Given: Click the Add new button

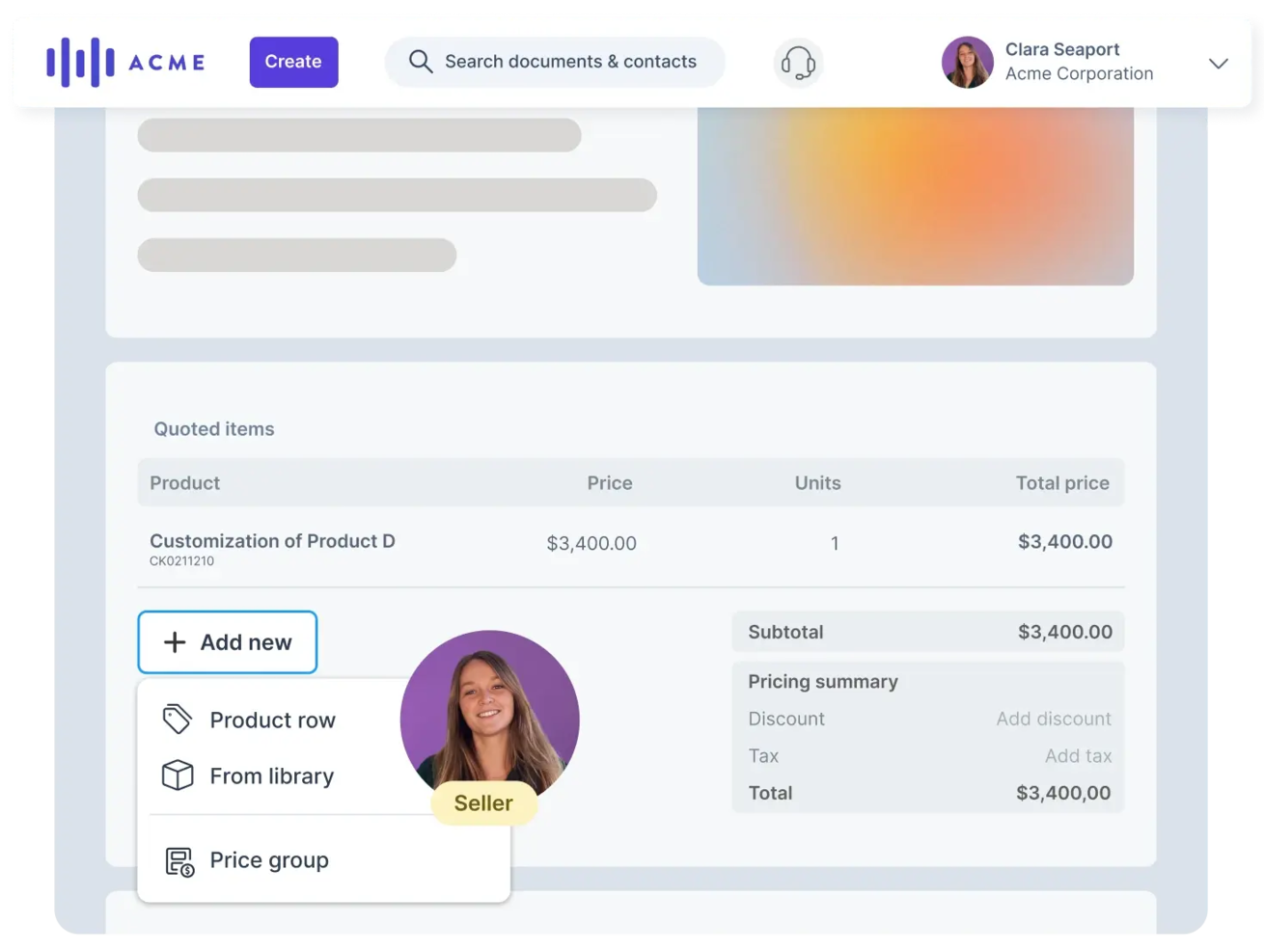Looking at the screenshot, I should click(x=227, y=642).
